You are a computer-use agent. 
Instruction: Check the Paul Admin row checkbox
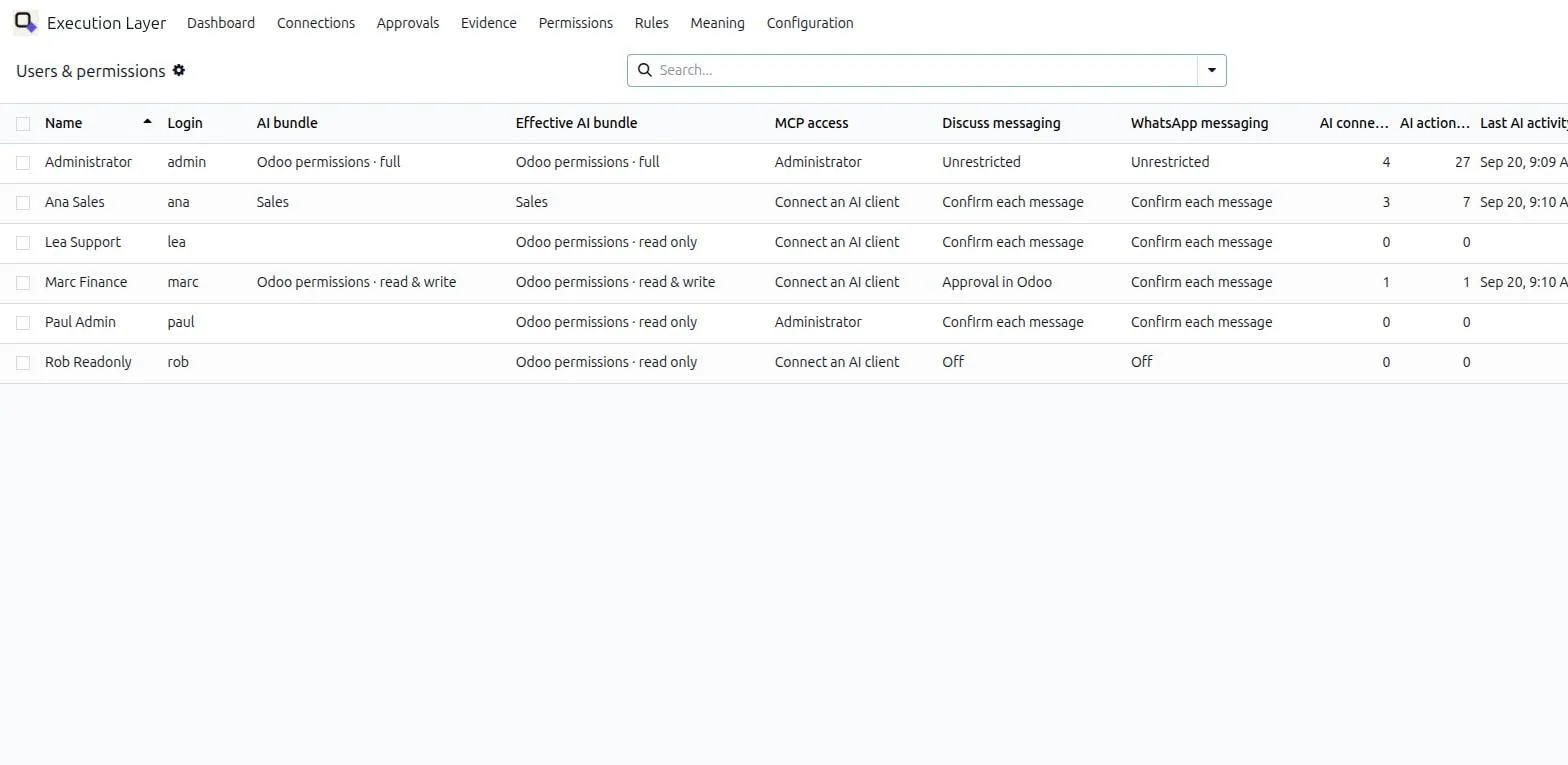(23, 322)
